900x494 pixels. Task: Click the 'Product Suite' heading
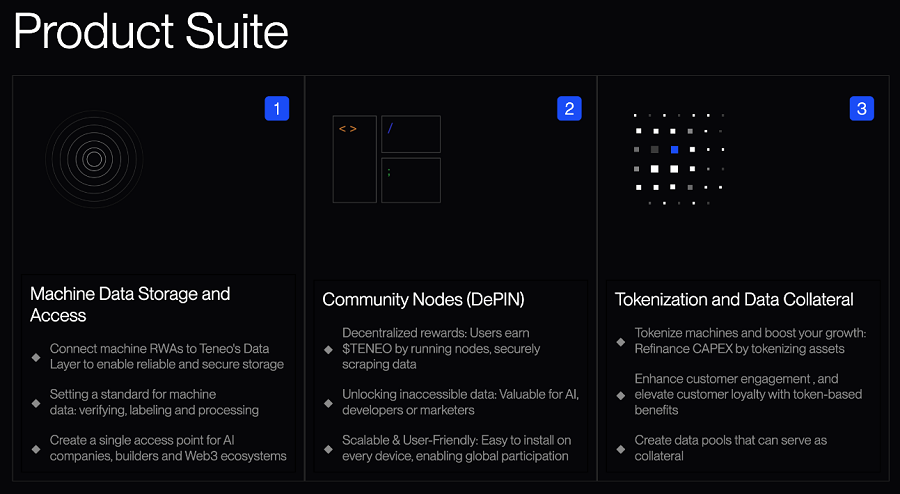[x=151, y=32]
